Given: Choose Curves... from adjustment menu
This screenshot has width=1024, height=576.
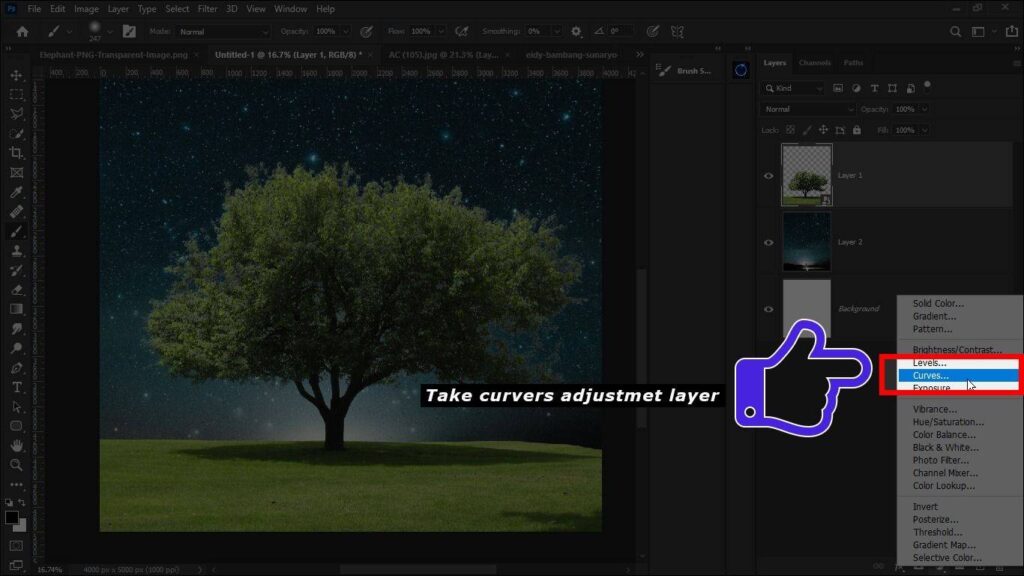Looking at the screenshot, I should pos(957,376).
